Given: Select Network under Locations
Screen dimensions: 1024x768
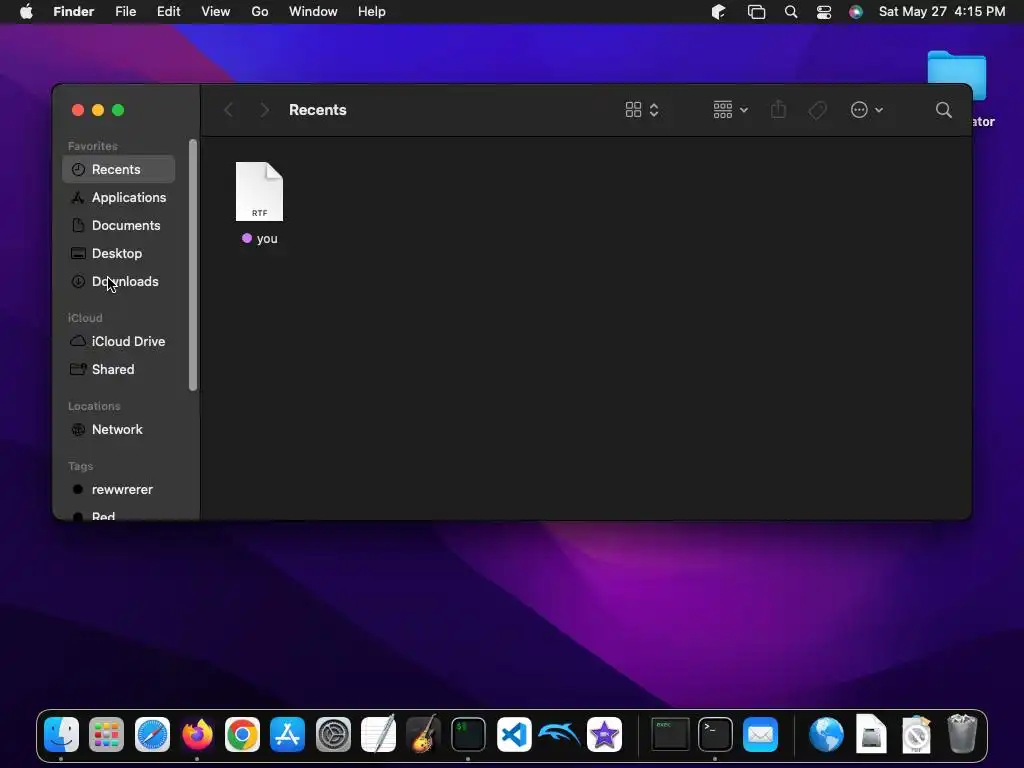Looking at the screenshot, I should tap(118, 430).
